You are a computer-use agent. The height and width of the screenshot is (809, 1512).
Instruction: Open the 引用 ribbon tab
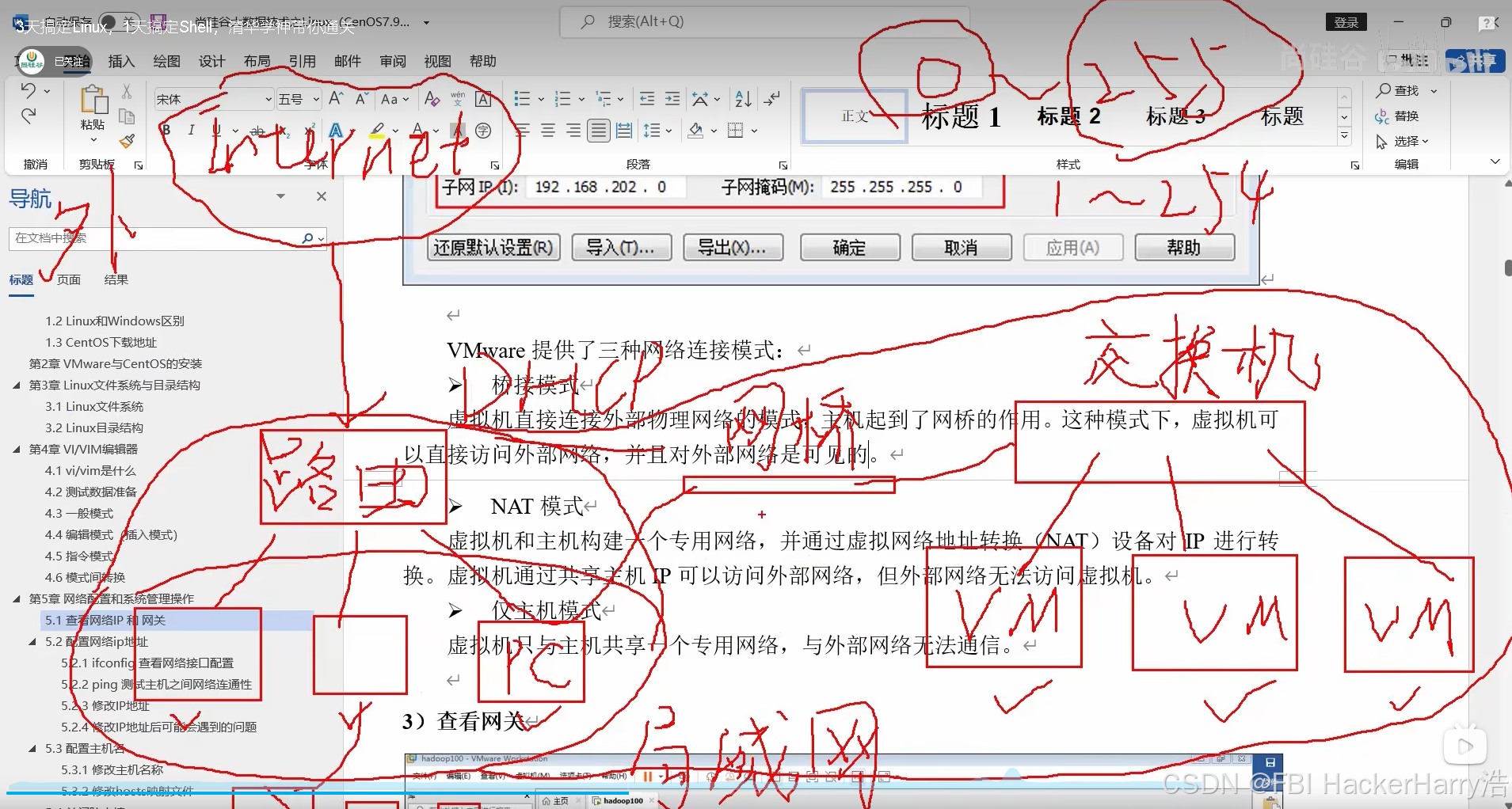pyautogui.click(x=302, y=61)
